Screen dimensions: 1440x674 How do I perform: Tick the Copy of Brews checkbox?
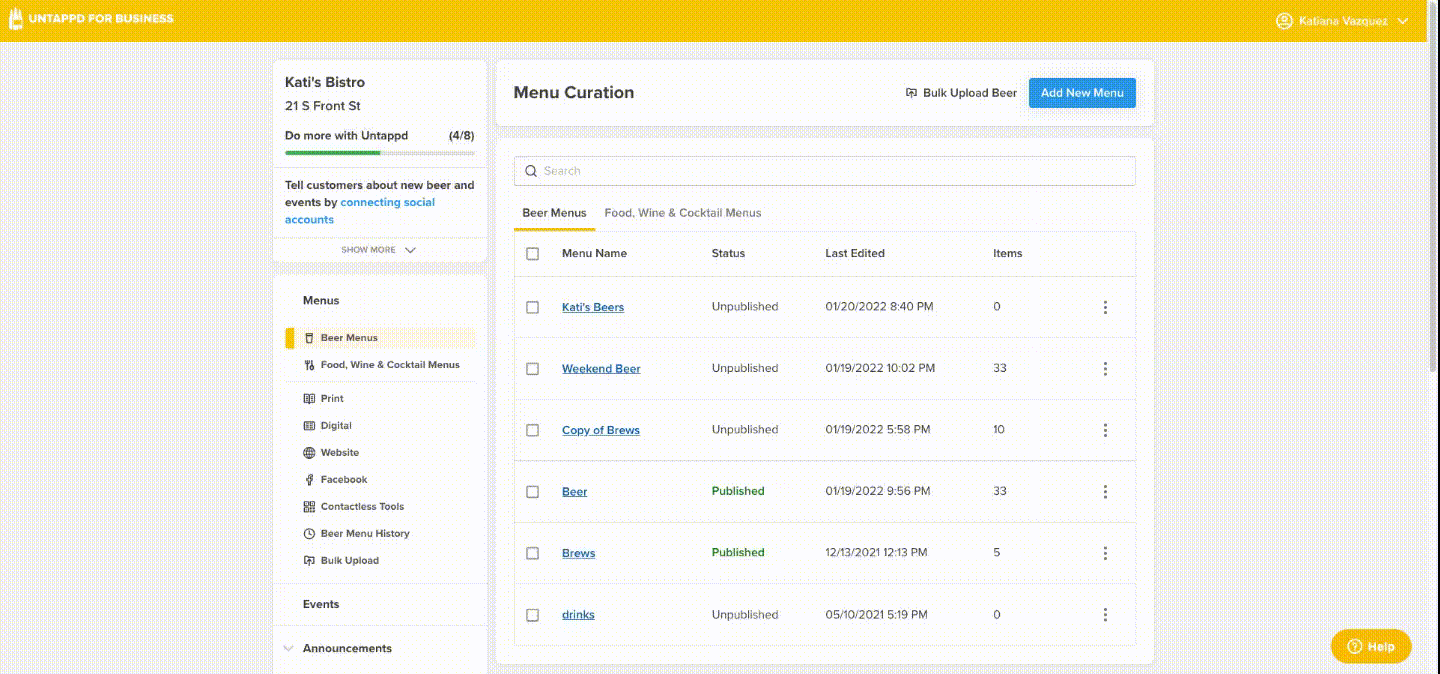[532, 430]
